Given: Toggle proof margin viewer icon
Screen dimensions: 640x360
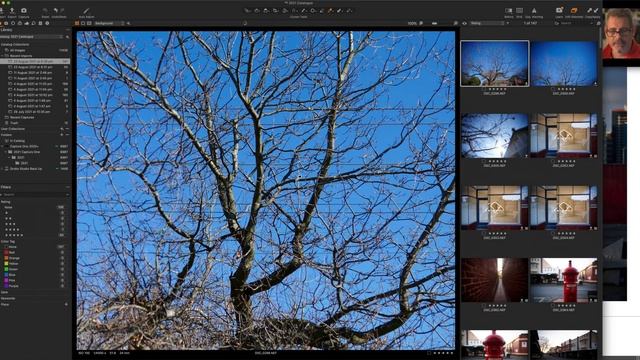Looking at the screenshot, I should 89,23.
